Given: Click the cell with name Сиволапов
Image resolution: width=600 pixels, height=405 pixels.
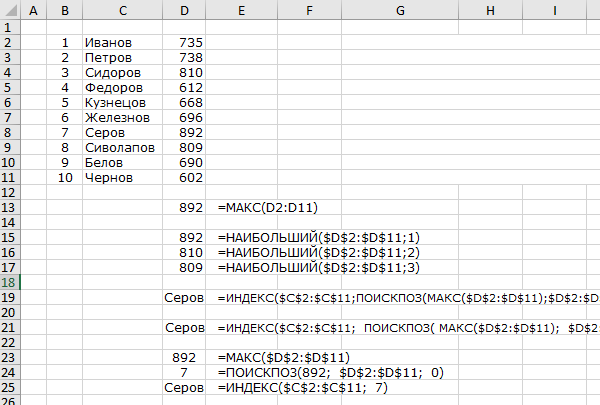Looking at the screenshot, I should pos(120,147).
